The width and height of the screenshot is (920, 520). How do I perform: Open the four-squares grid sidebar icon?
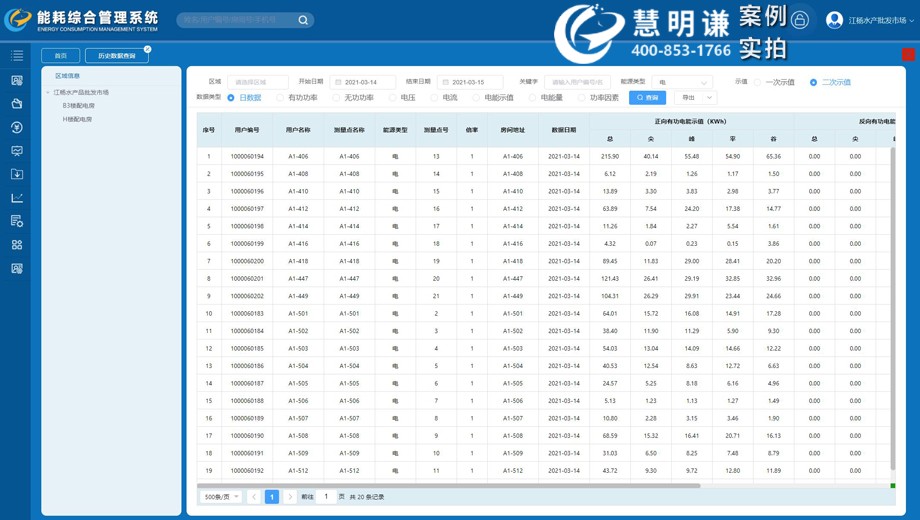click(x=17, y=245)
